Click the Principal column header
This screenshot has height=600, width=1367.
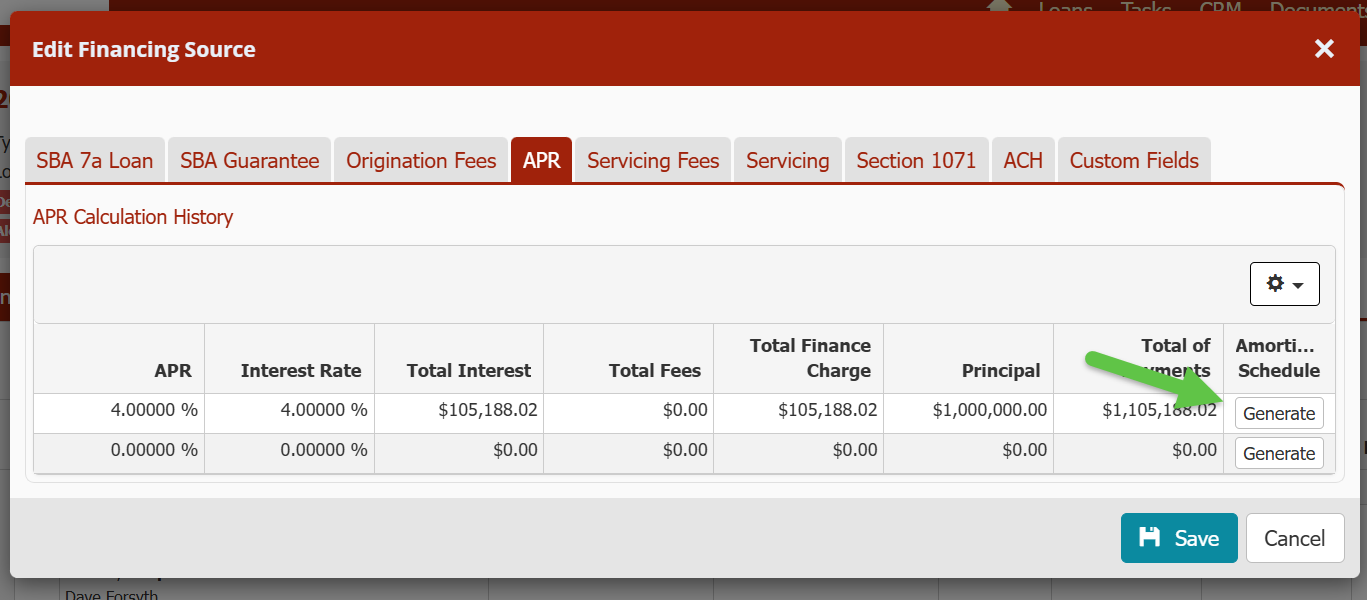pyautogui.click(x=969, y=358)
